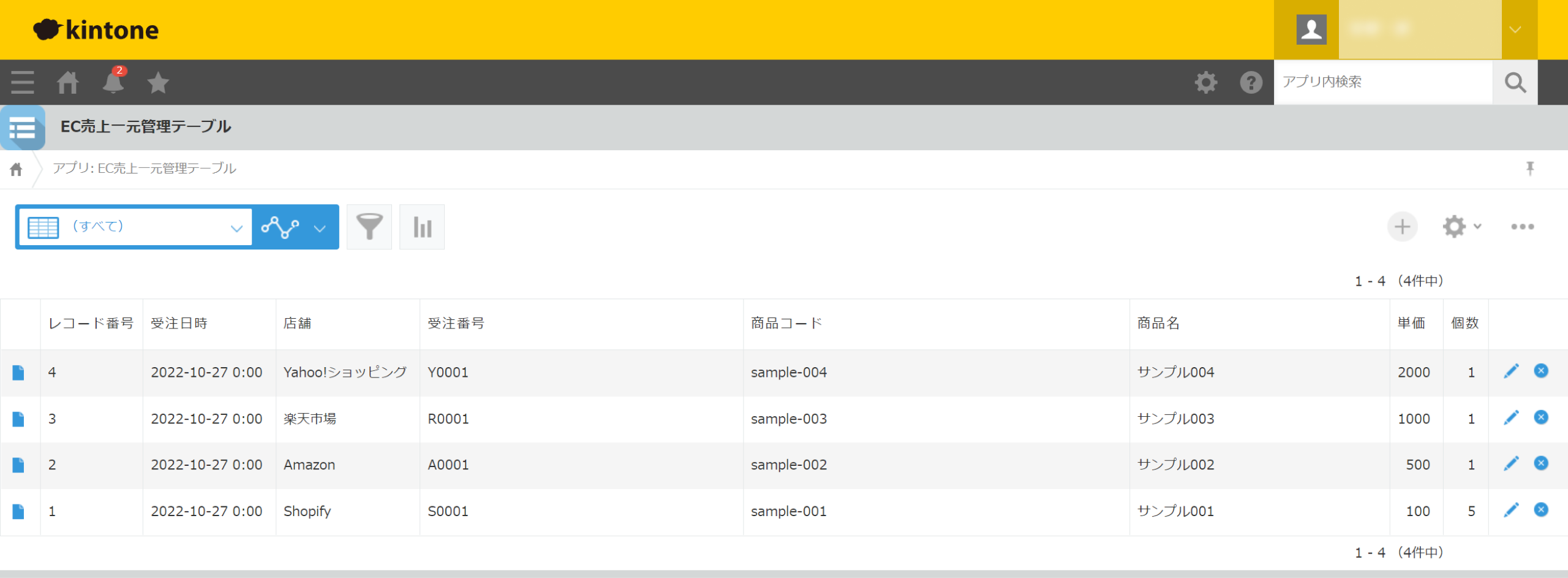Open the filter funnel icon

tap(369, 227)
